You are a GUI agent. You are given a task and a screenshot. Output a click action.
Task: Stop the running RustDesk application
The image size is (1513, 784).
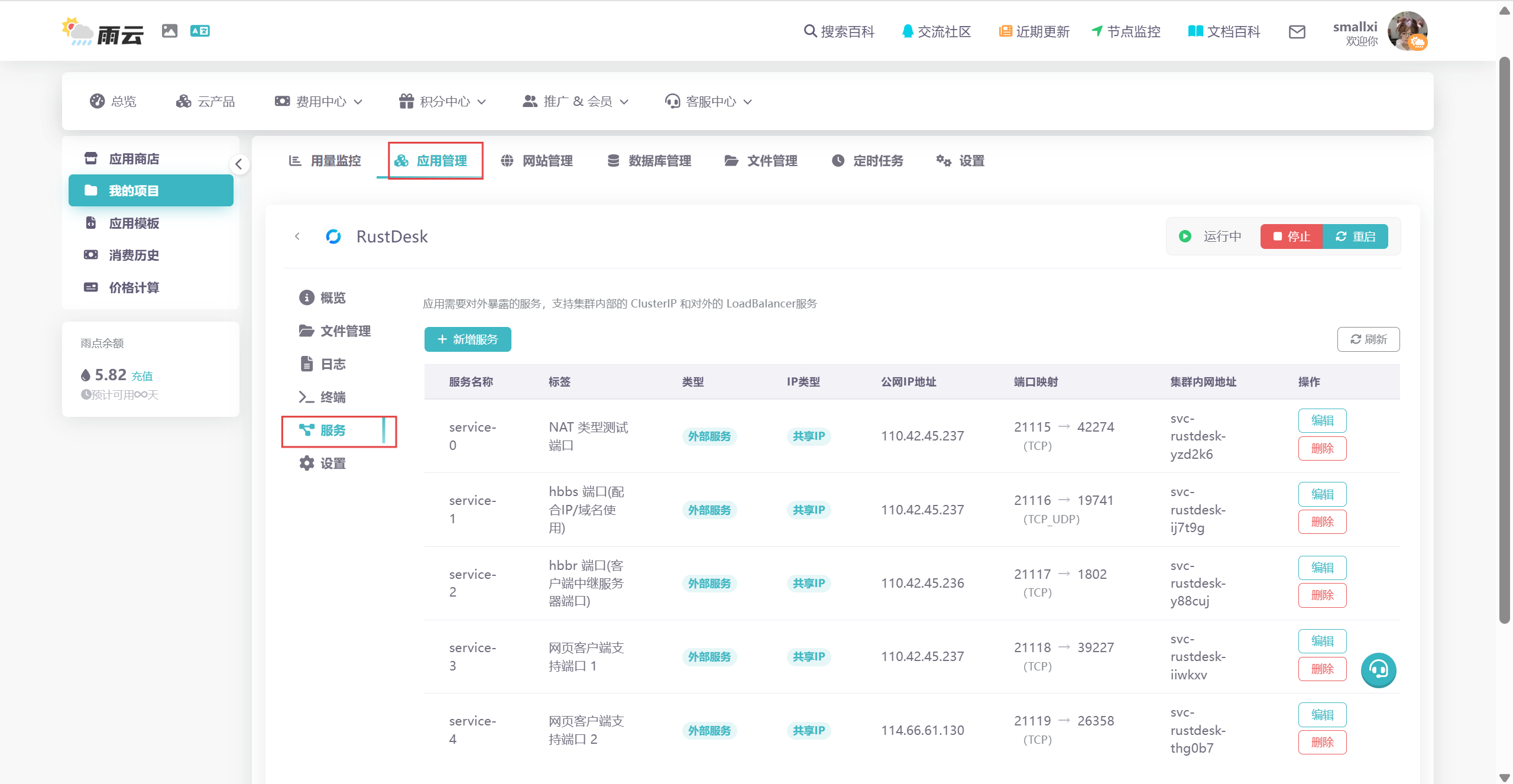[x=1291, y=237]
